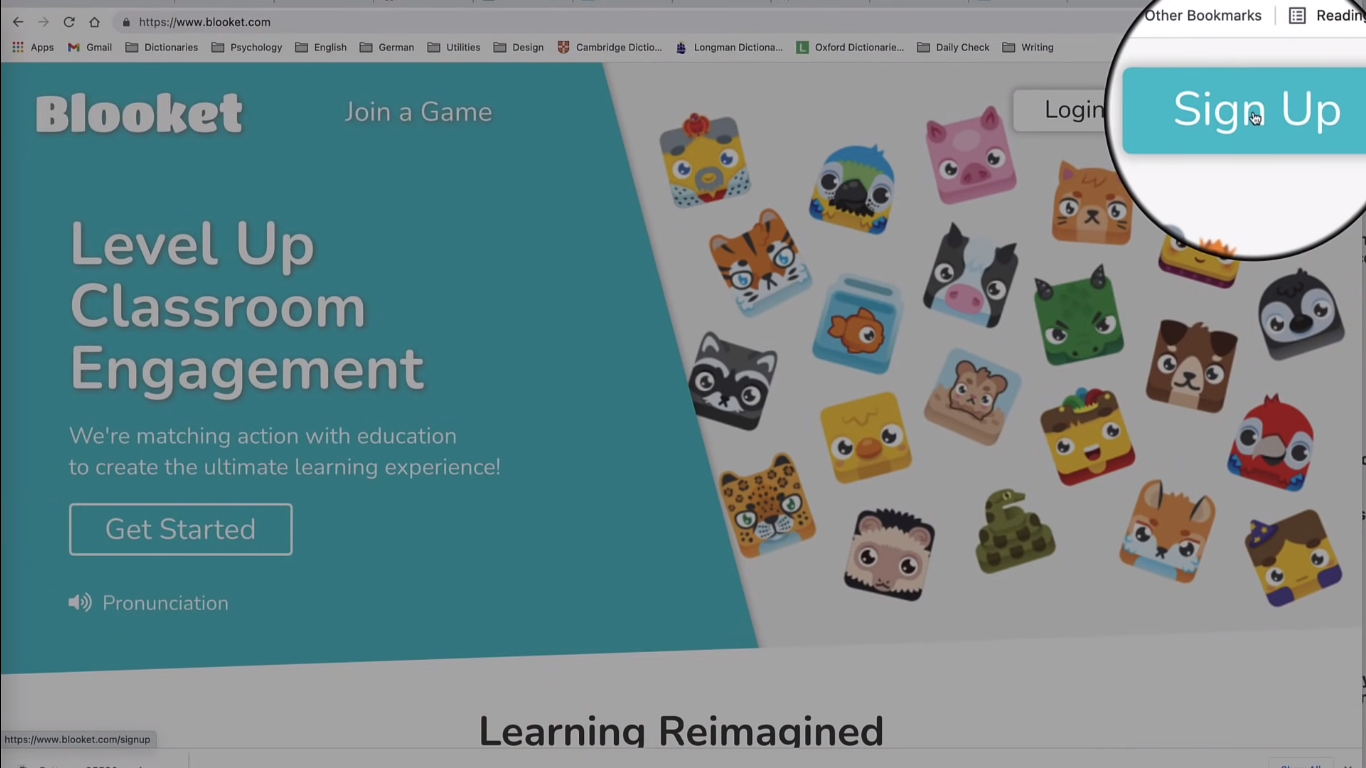Click the penguin Blook

[1300, 314]
